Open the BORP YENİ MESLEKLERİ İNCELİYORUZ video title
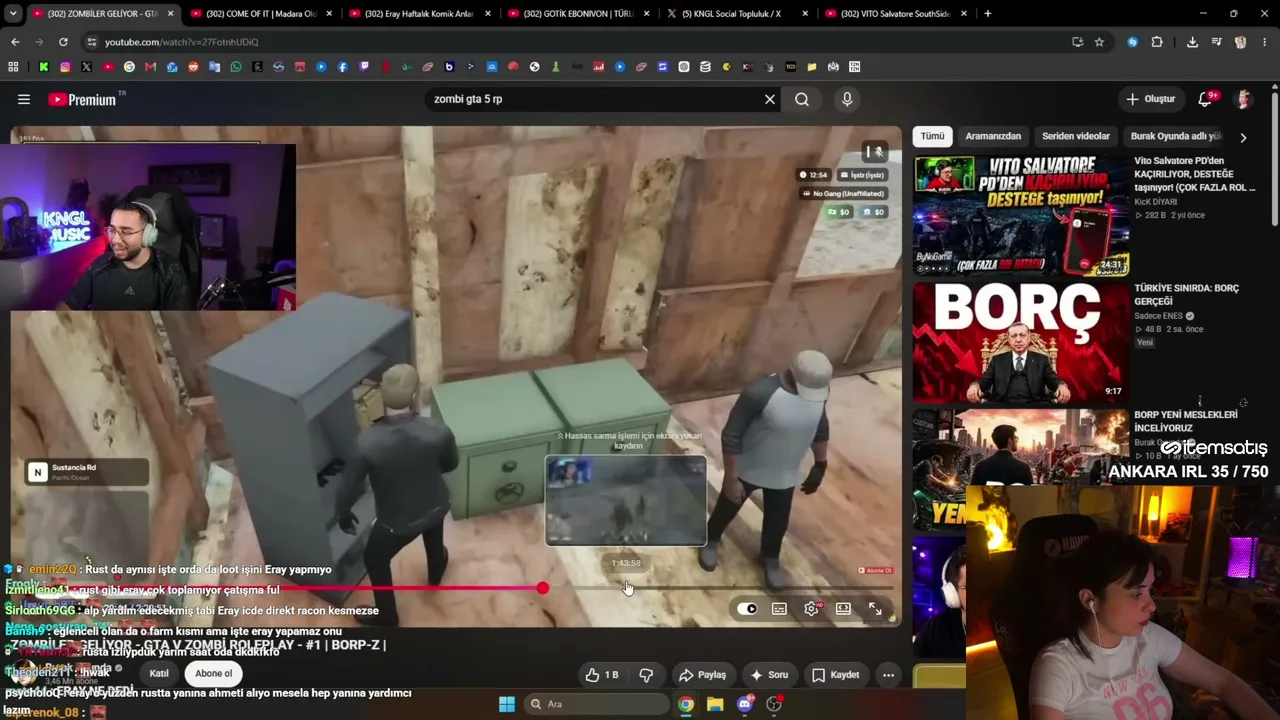Image resolution: width=1280 pixels, height=720 pixels. tap(1186, 421)
